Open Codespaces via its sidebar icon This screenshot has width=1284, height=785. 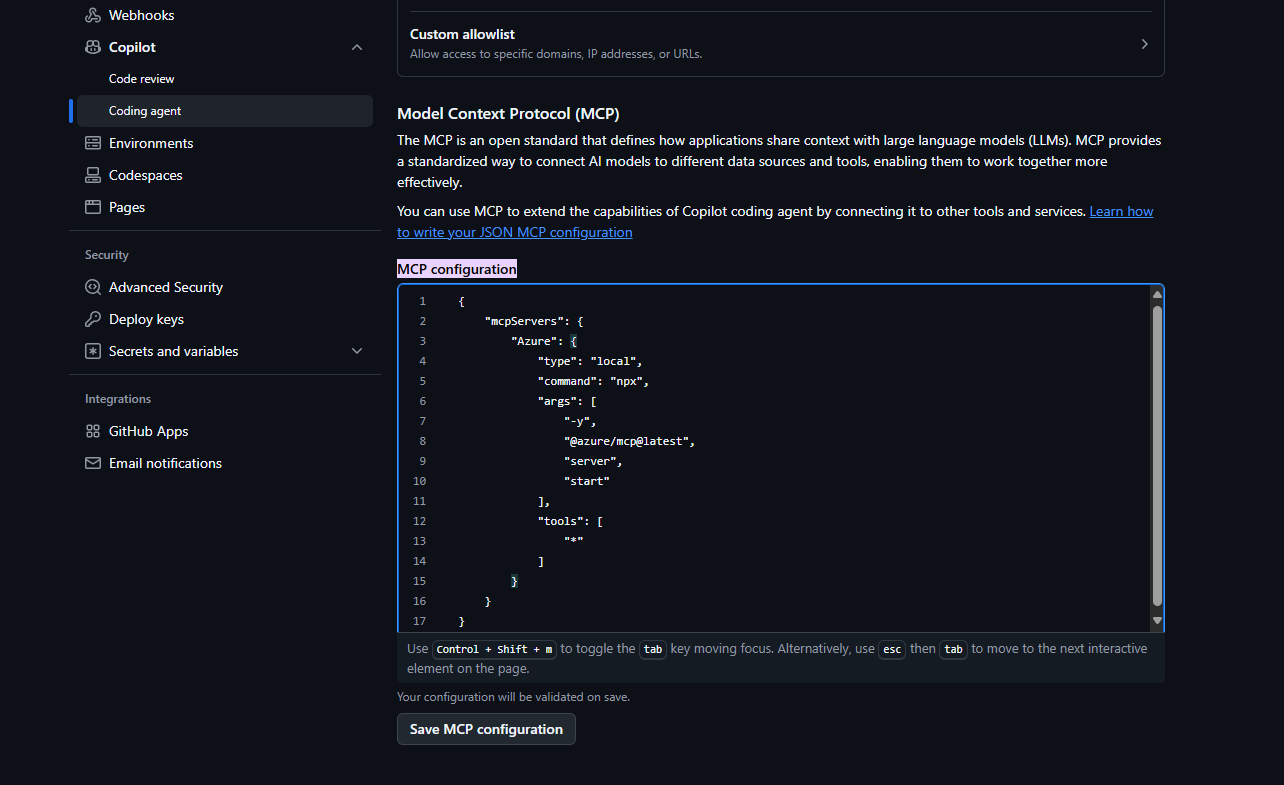pyautogui.click(x=93, y=175)
